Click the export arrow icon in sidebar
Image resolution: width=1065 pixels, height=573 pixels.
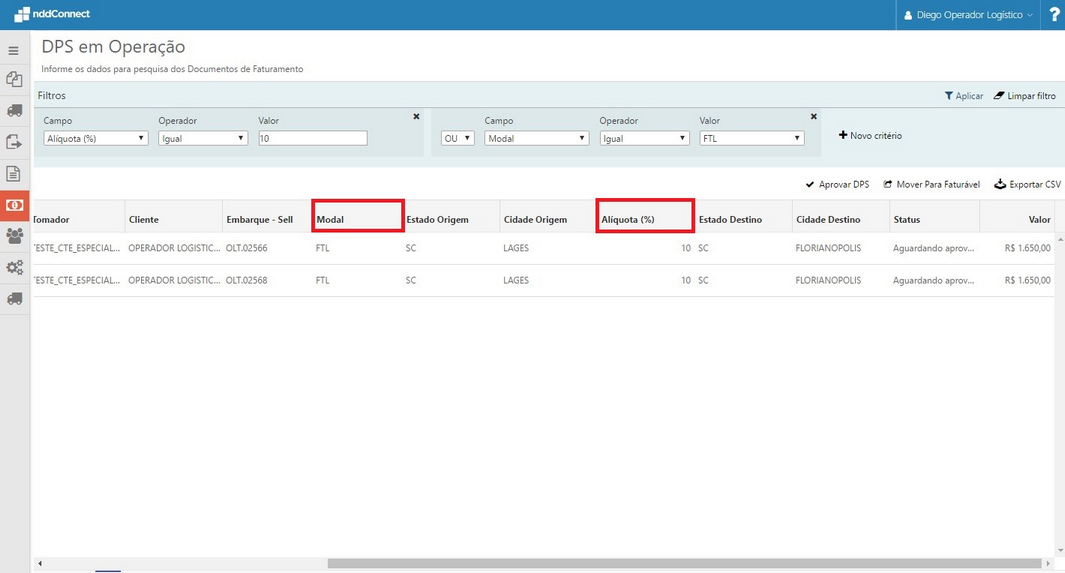click(14, 142)
